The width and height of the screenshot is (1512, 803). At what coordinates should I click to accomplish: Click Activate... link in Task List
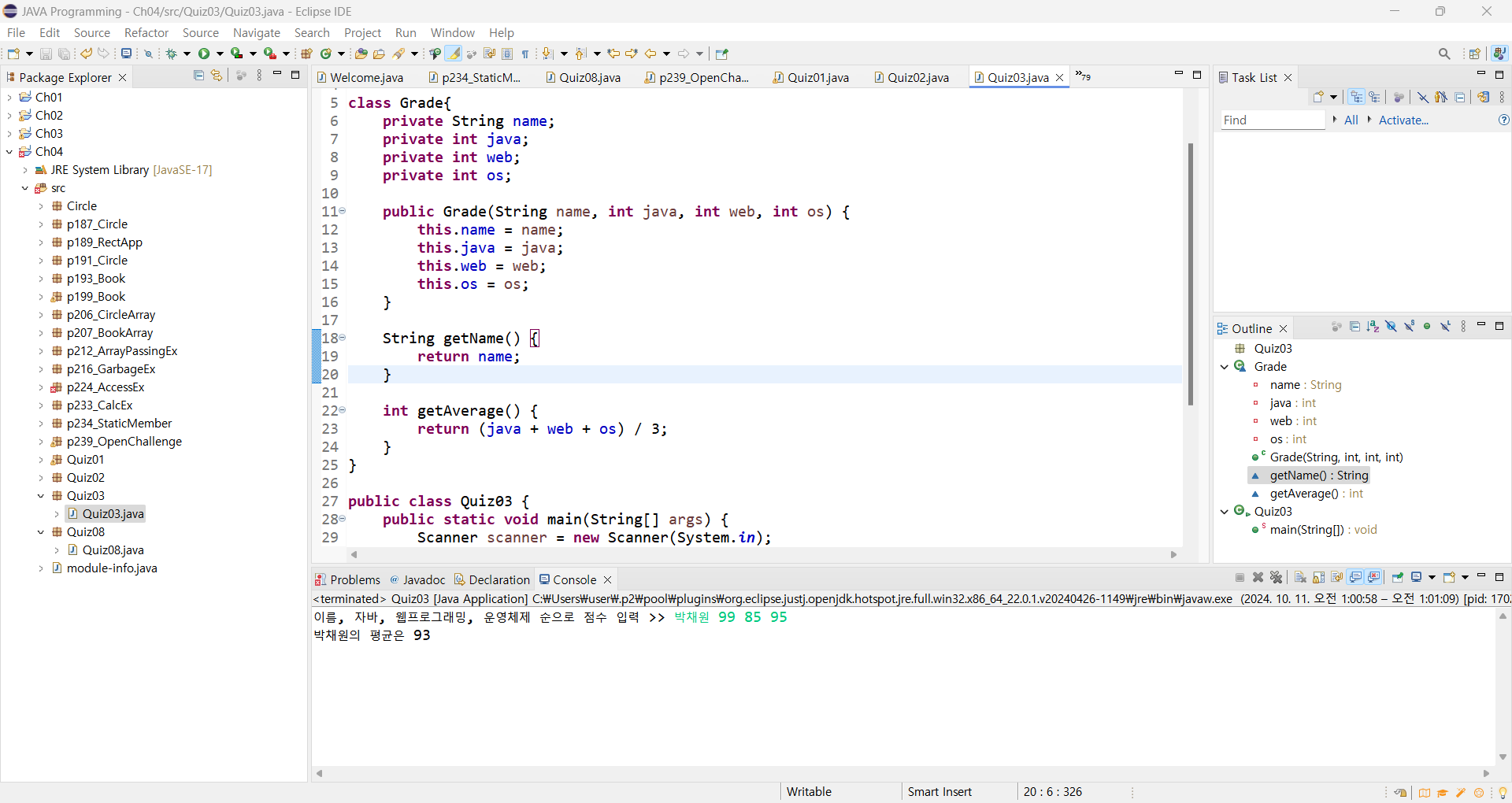tap(1403, 120)
